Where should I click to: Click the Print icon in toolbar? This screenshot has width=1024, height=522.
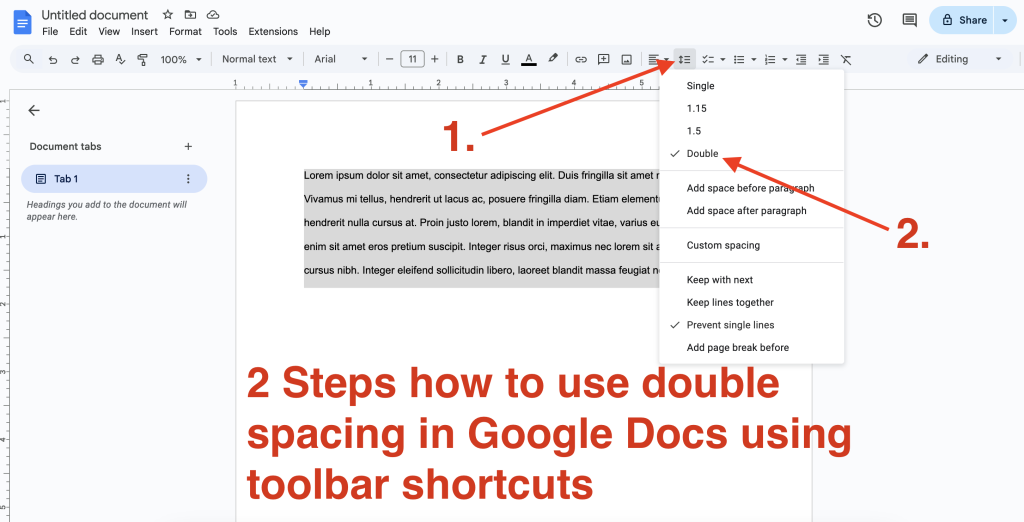[97, 59]
